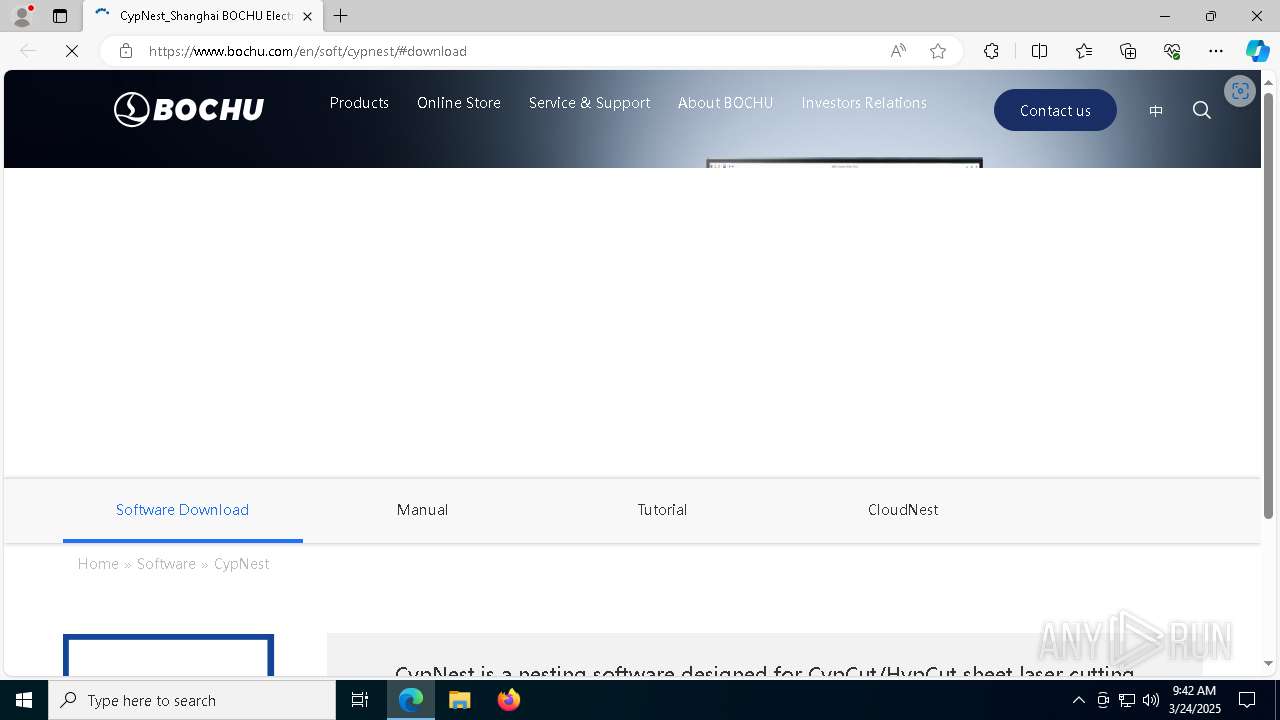
Task: Open Edge profile avatar icon
Action: point(21,16)
